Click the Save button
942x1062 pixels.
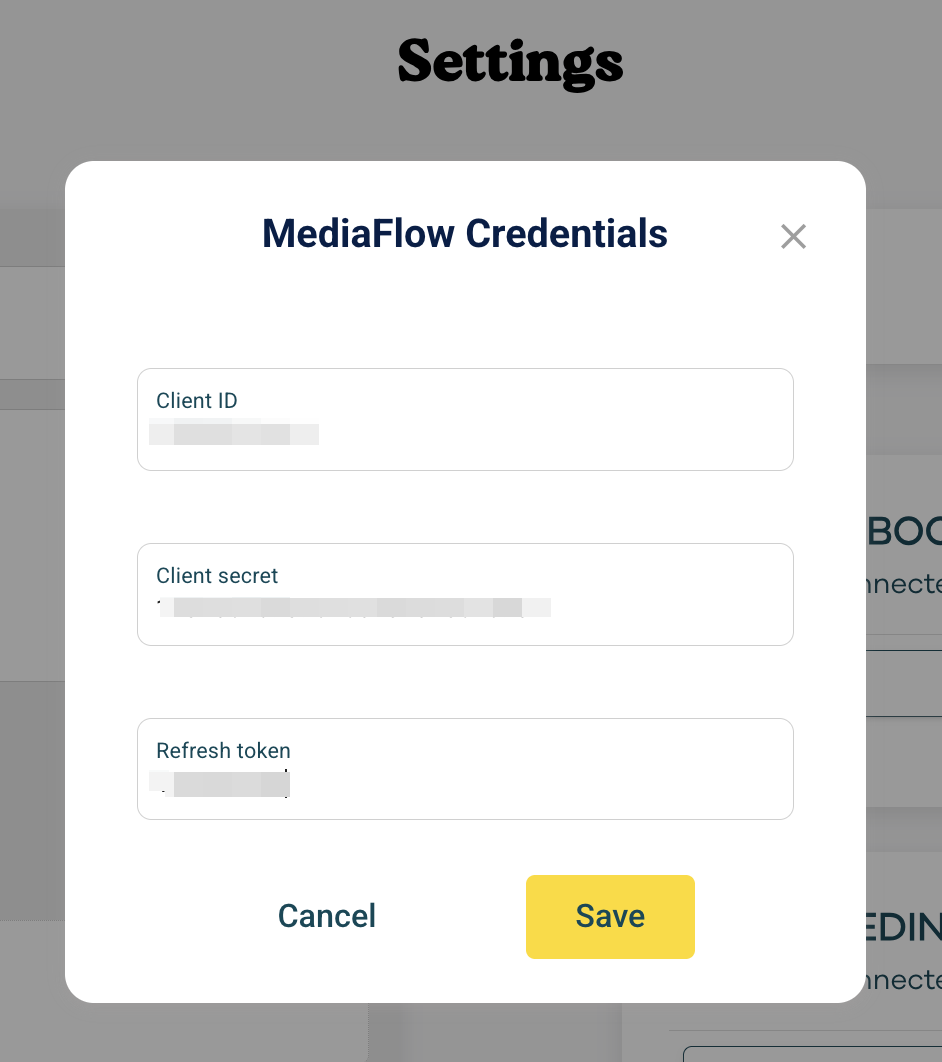click(x=610, y=916)
